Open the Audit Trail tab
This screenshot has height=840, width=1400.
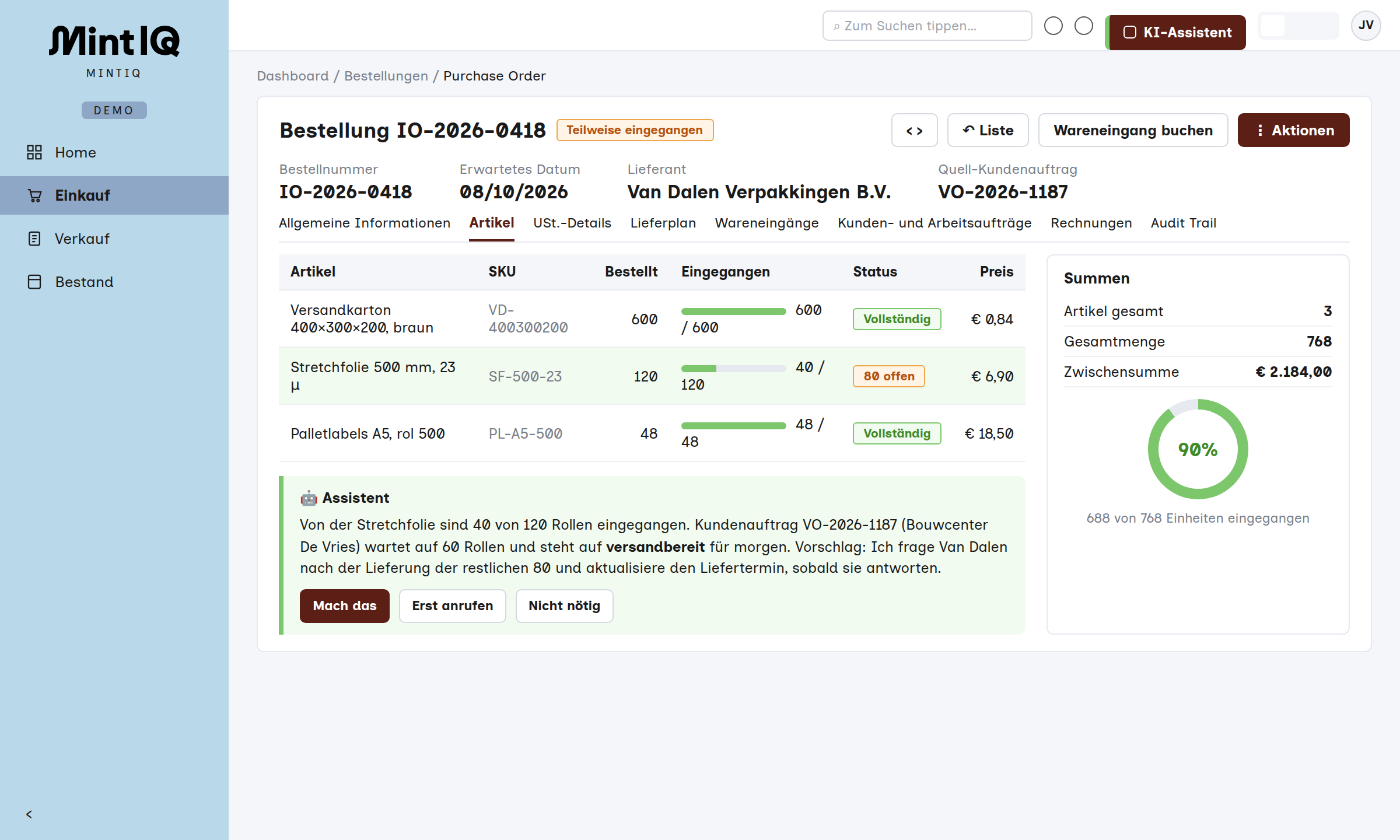pyautogui.click(x=1183, y=223)
